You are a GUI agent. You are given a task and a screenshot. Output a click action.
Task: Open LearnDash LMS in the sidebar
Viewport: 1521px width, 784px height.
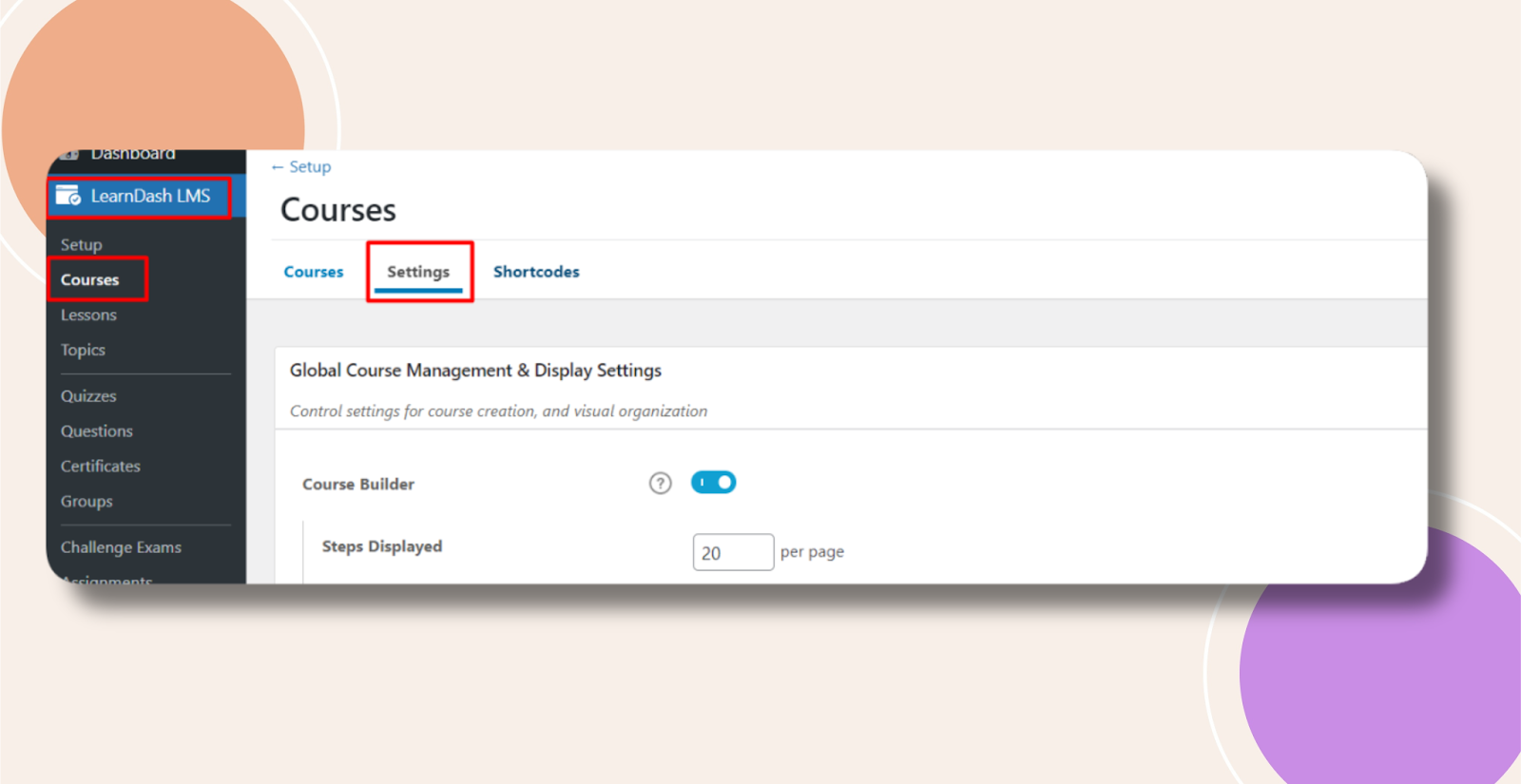click(146, 197)
